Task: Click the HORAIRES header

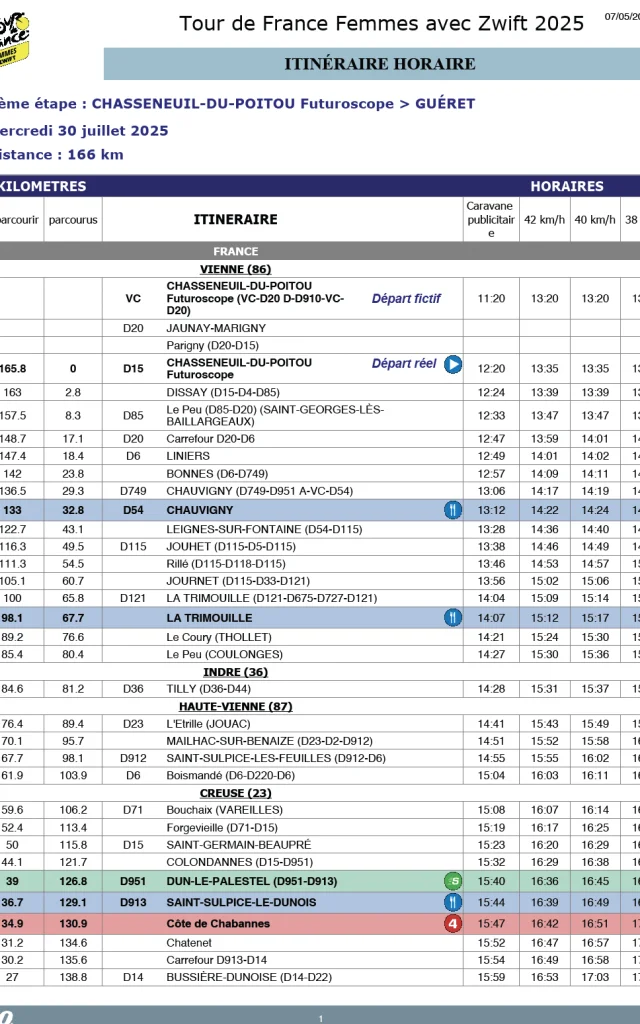Action: 567,186
